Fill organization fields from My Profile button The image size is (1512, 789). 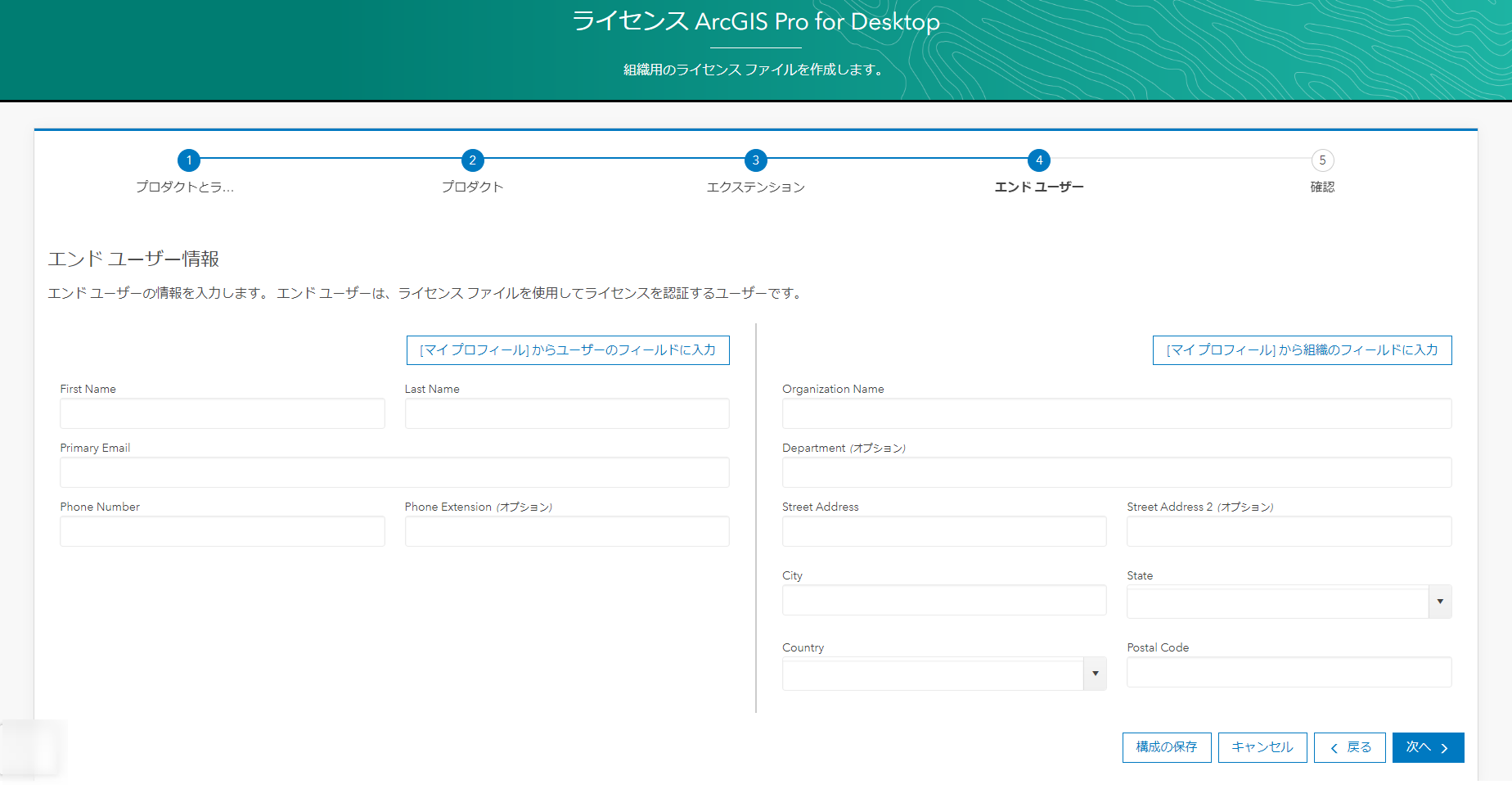click(x=1302, y=350)
